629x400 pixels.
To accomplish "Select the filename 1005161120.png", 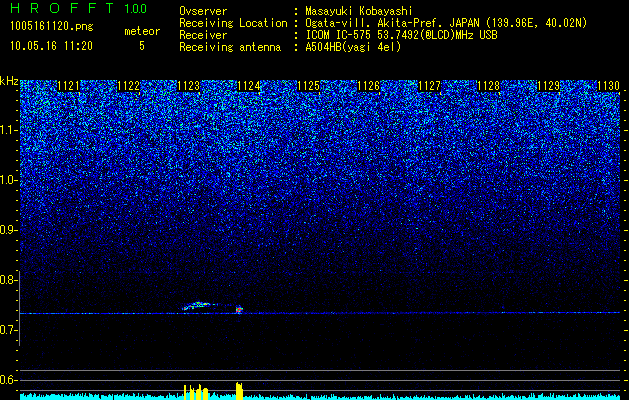I will coord(52,26).
